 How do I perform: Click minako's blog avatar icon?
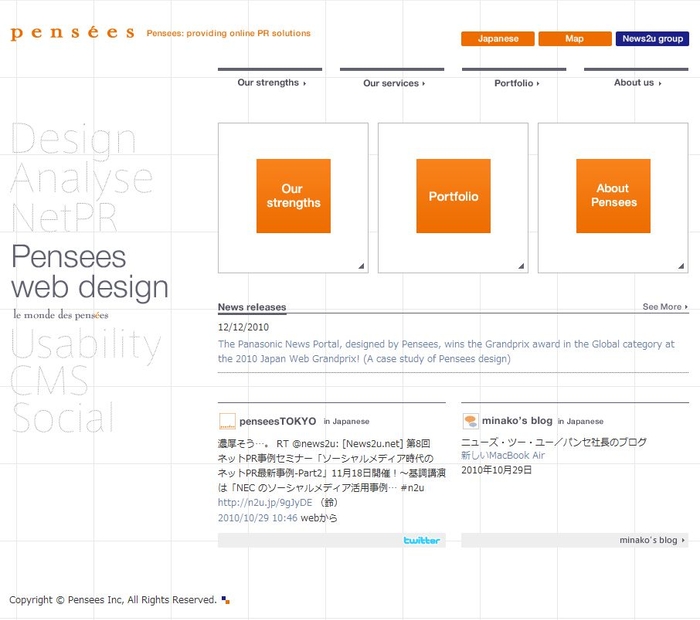pos(470,421)
